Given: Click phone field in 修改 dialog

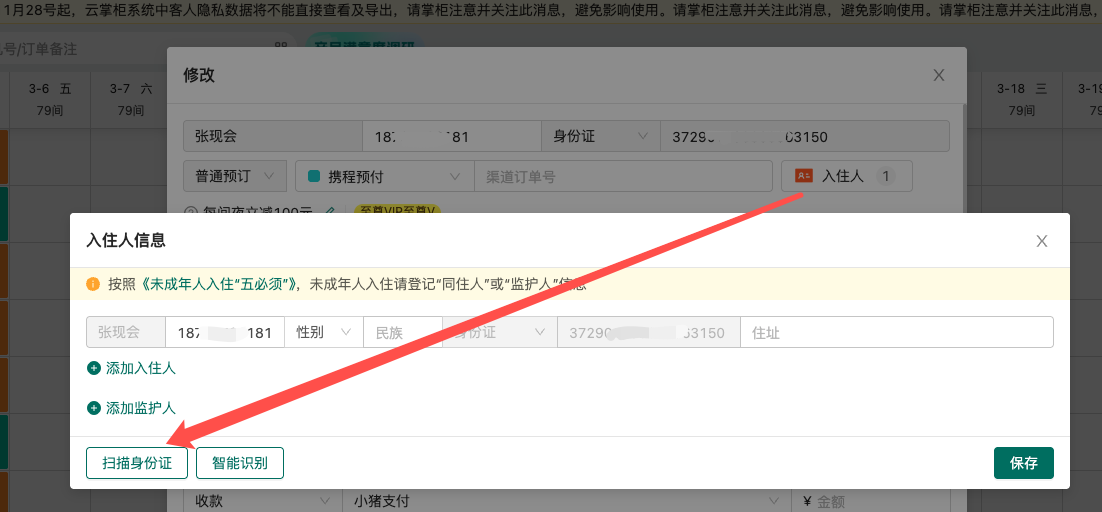Looking at the screenshot, I should click(x=452, y=136).
